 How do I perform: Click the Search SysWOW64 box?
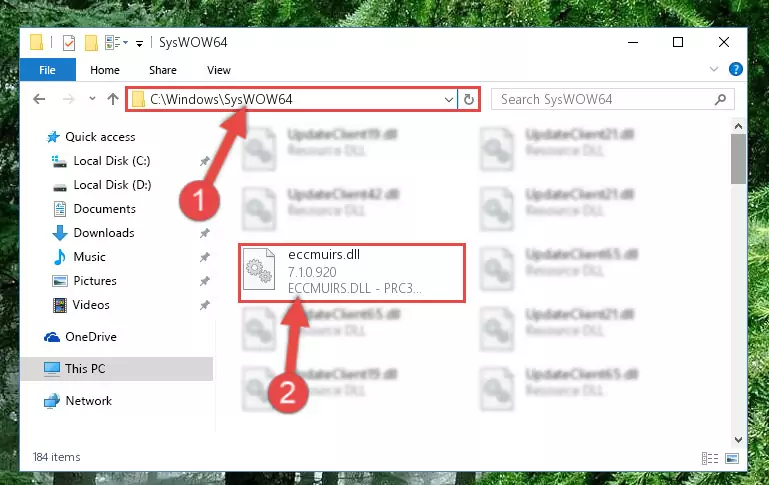click(613, 100)
